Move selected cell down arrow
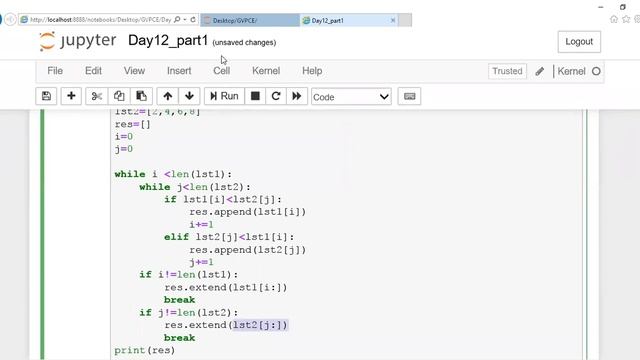 click(x=189, y=96)
